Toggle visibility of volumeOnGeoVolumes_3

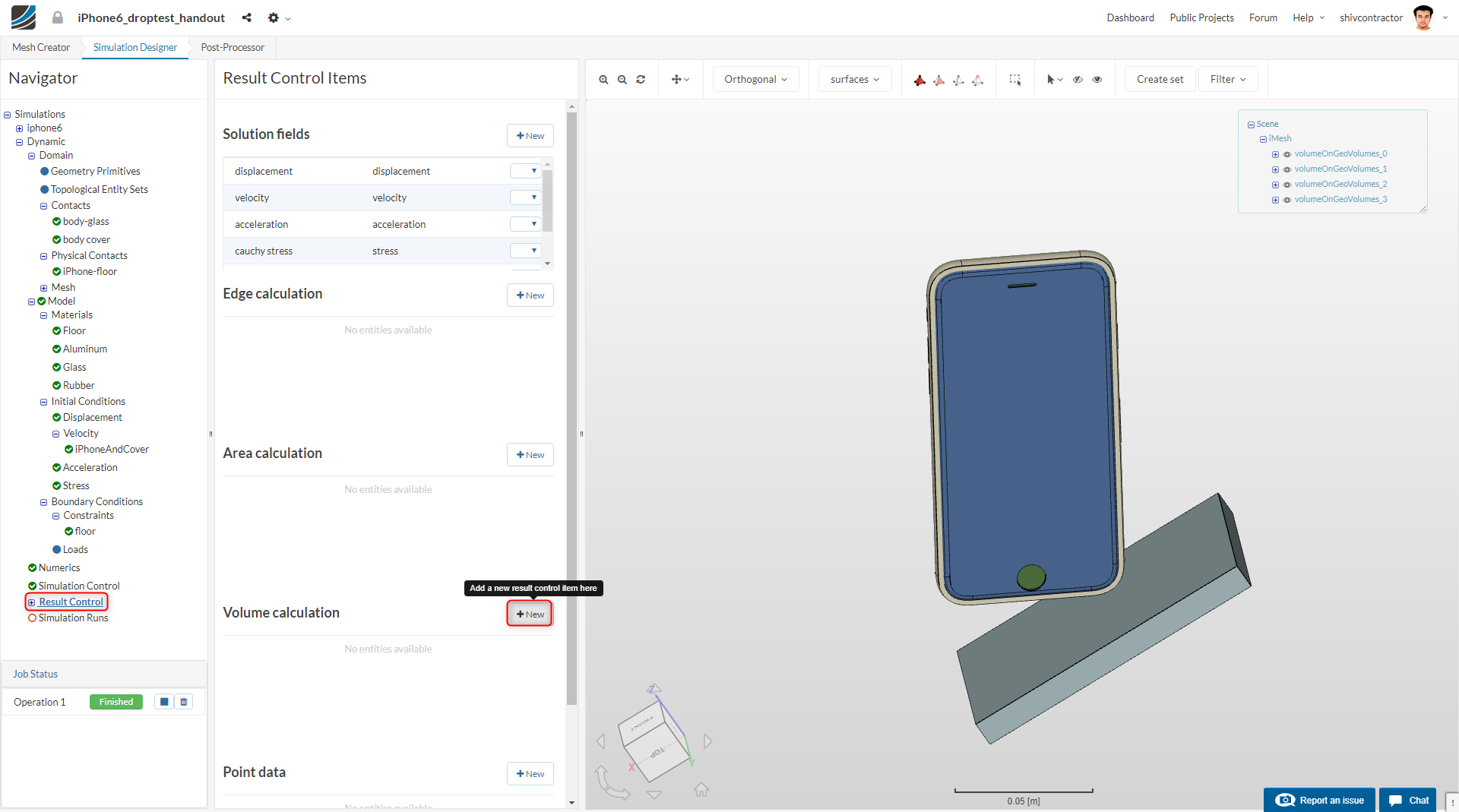pyautogui.click(x=1287, y=200)
